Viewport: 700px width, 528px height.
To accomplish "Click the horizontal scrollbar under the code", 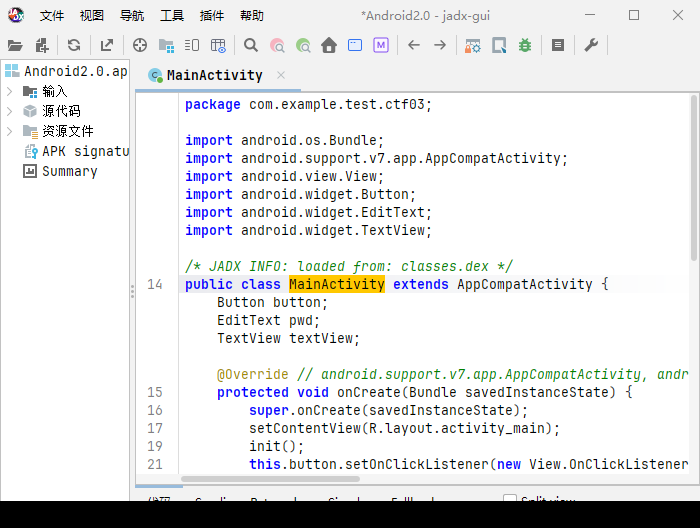I will pyautogui.click(x=271, y=479).
